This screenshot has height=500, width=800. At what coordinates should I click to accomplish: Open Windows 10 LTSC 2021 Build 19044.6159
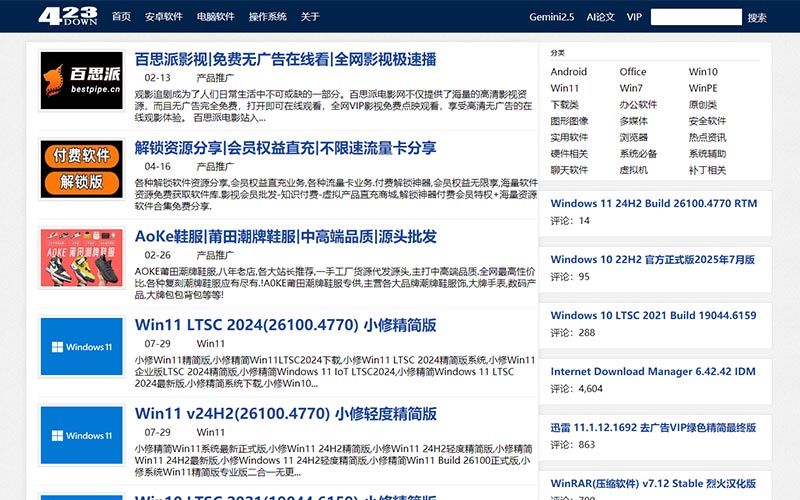pyautogui.click(x=654, y=315)
